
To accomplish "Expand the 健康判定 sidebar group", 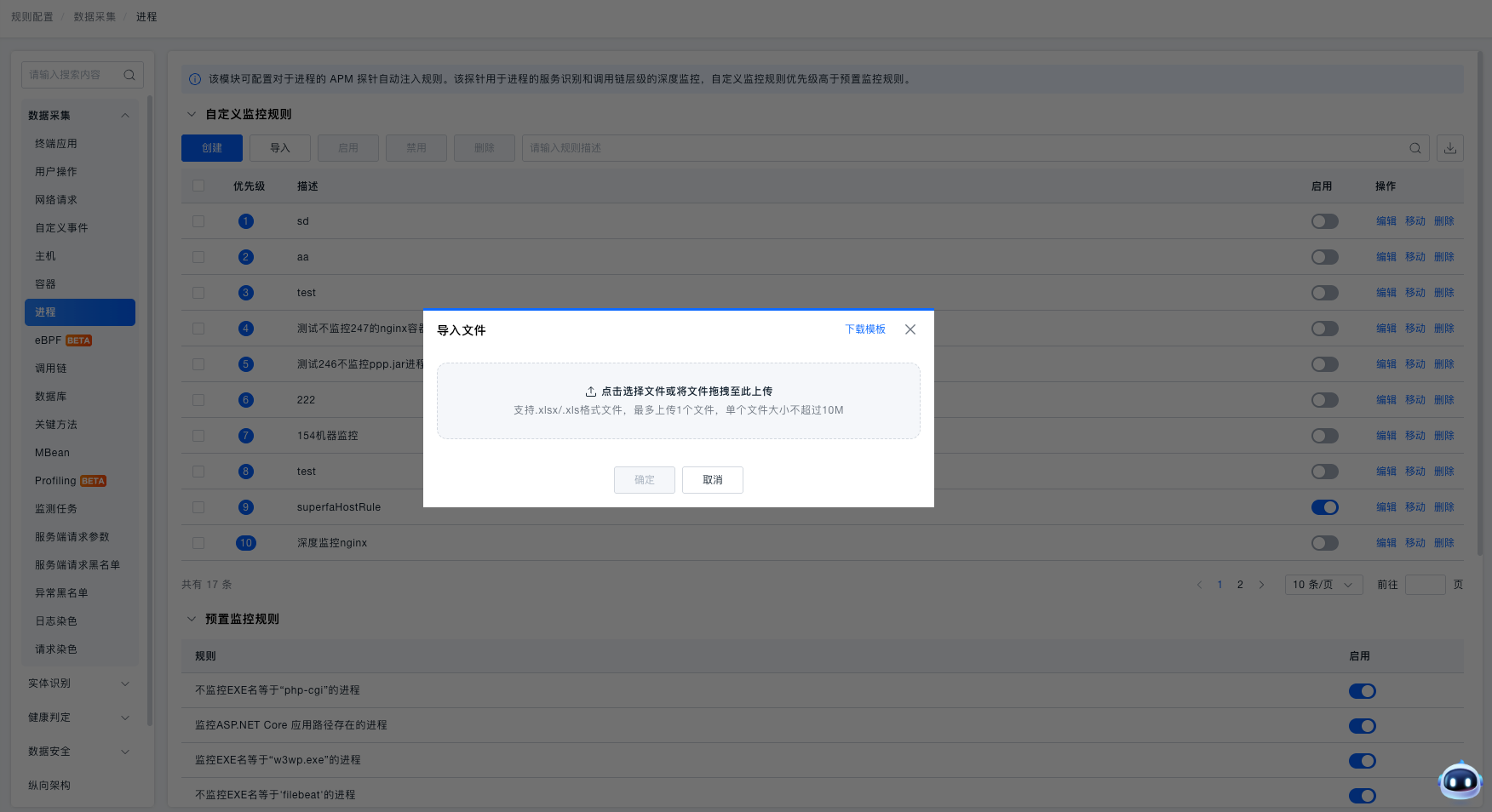I will pos(125,718).
